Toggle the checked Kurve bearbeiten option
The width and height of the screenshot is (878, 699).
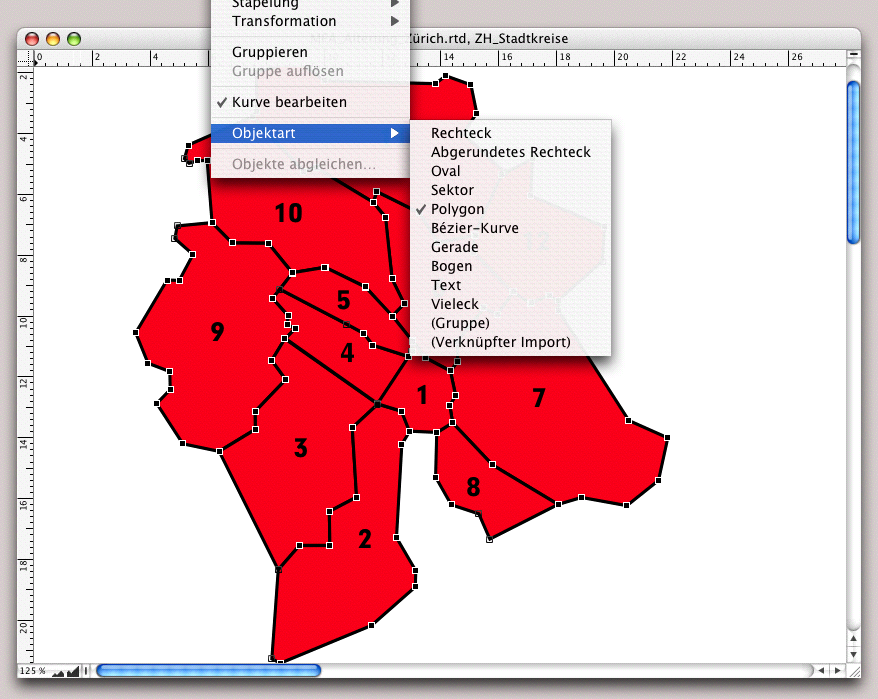[289, 102]
